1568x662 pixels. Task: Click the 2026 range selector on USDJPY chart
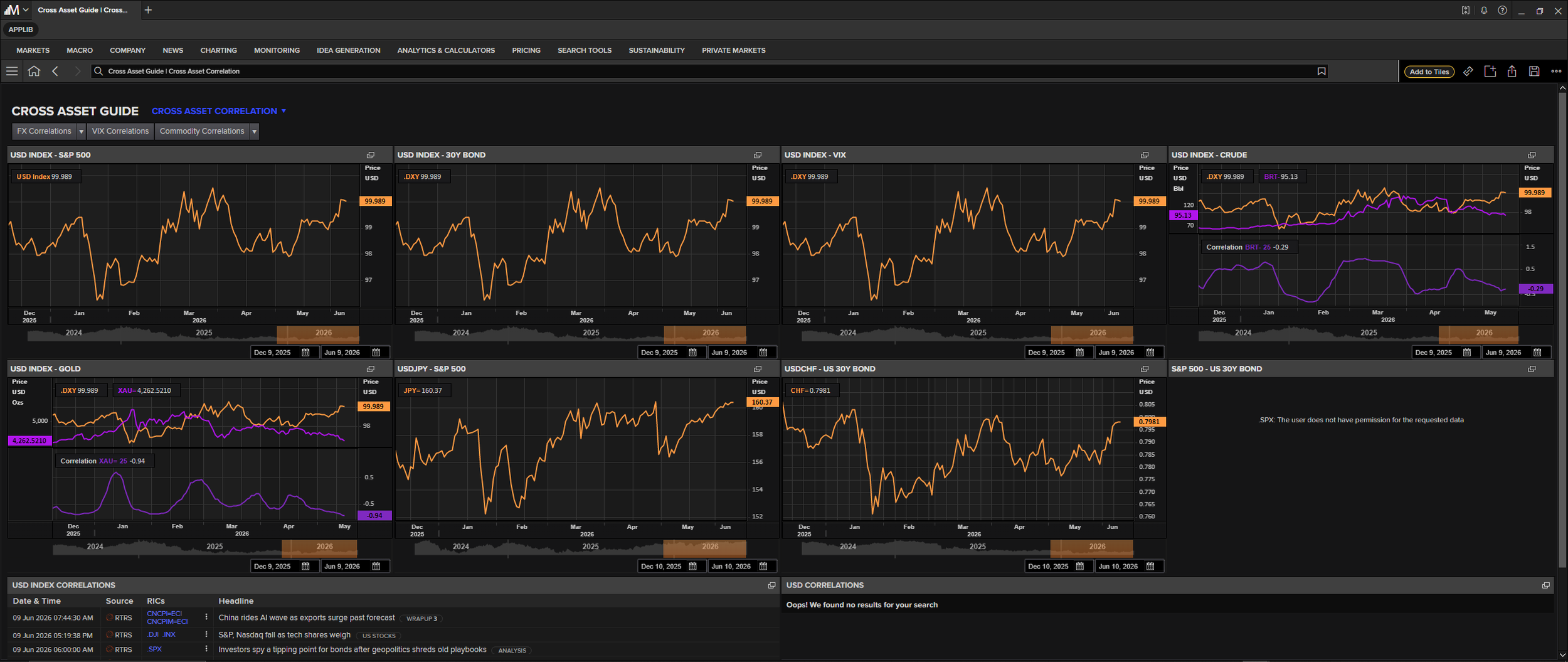click(709, 547)
